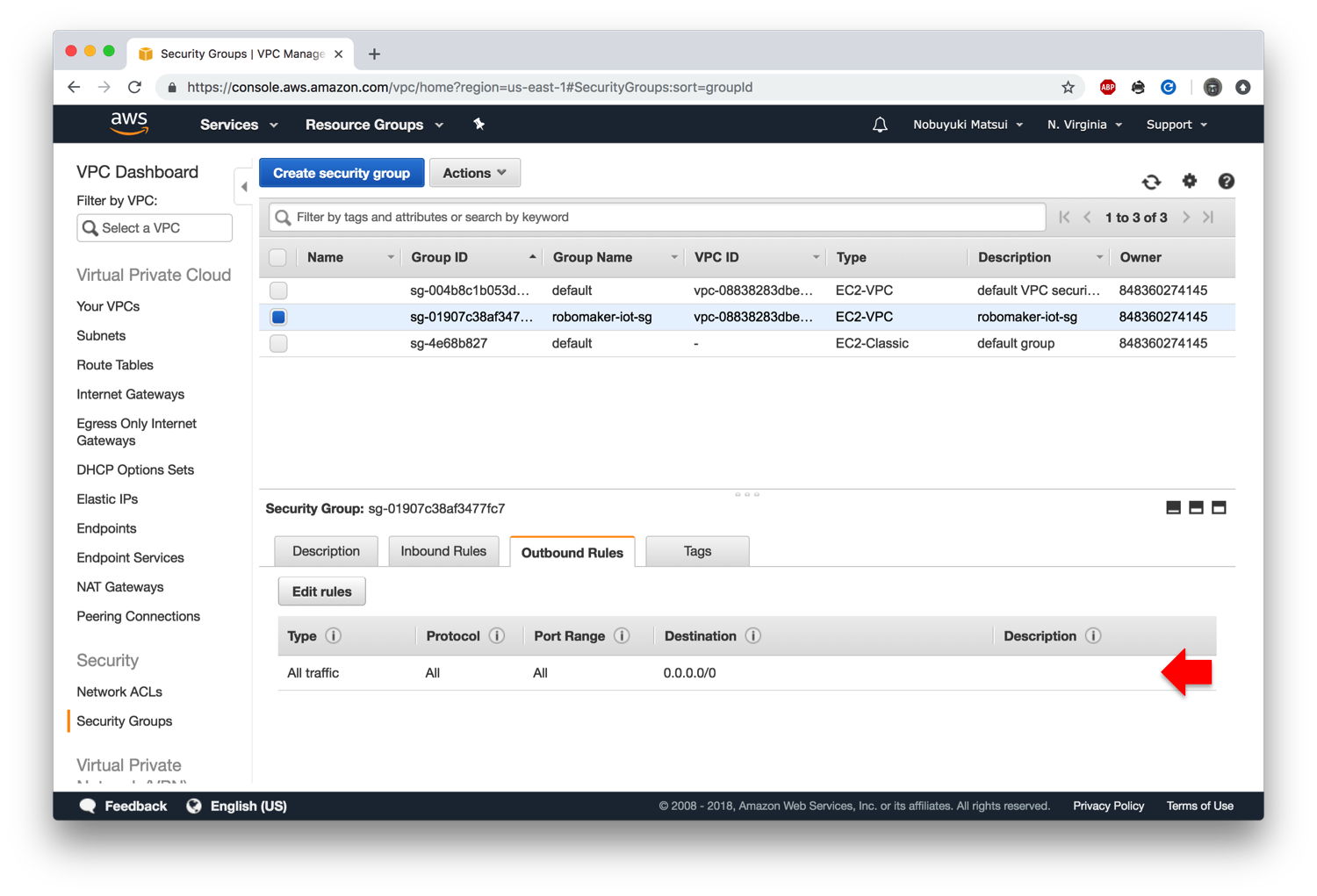Click the AWS logo to go home
This screenshot has height=896, width=1317.
[128, 124]
